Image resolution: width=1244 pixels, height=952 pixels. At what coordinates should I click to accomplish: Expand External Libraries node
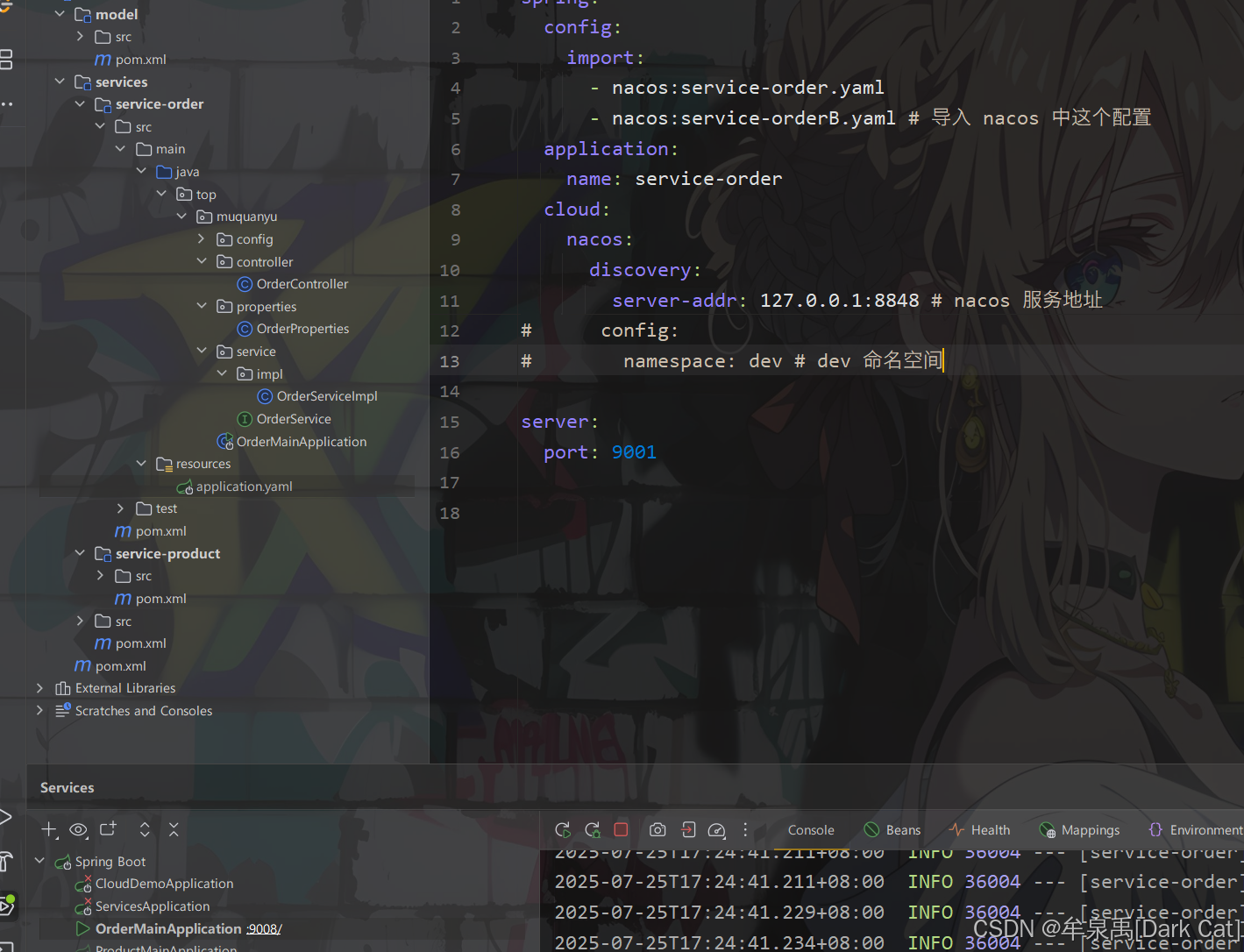39,688
